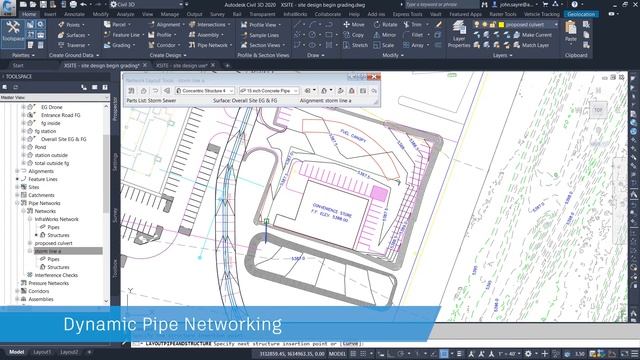
Task: Choose the Scale tool
Action: coord(384,45)
